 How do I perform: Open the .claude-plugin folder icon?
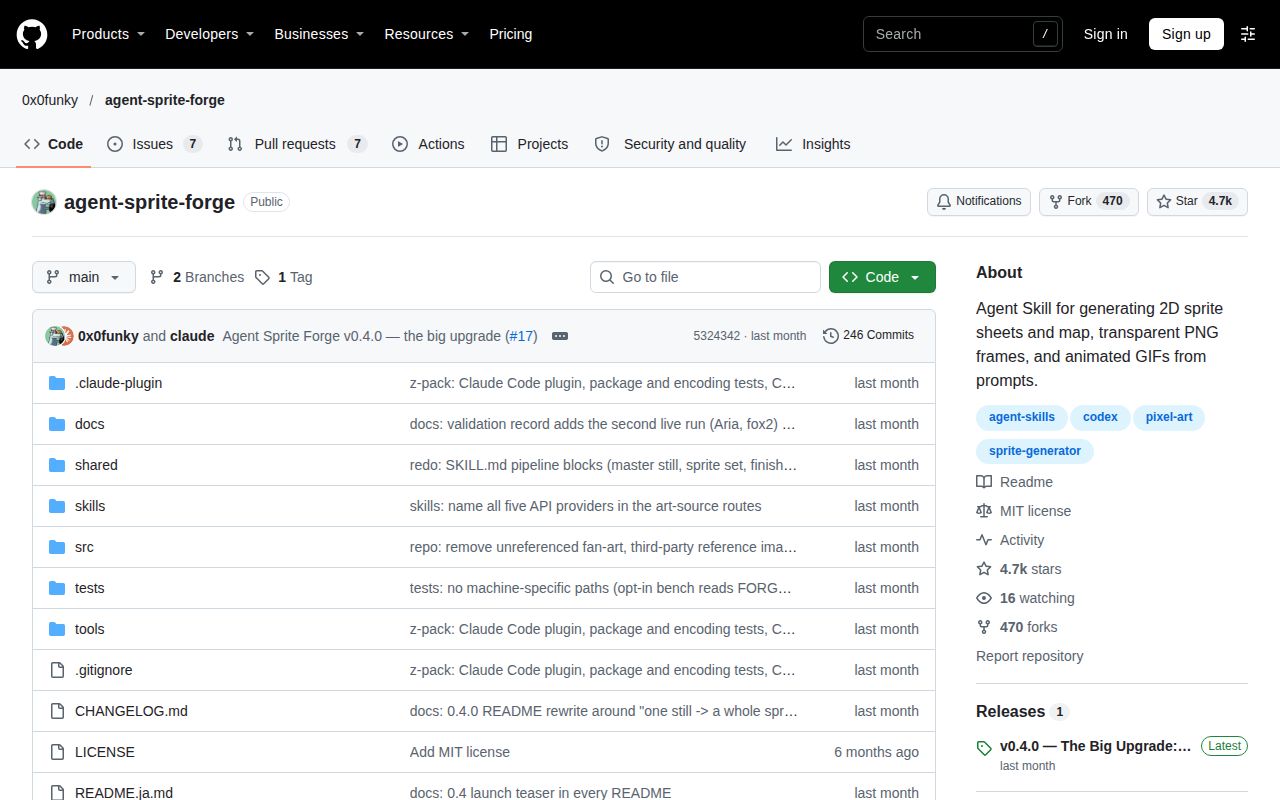tap(57, 383)
